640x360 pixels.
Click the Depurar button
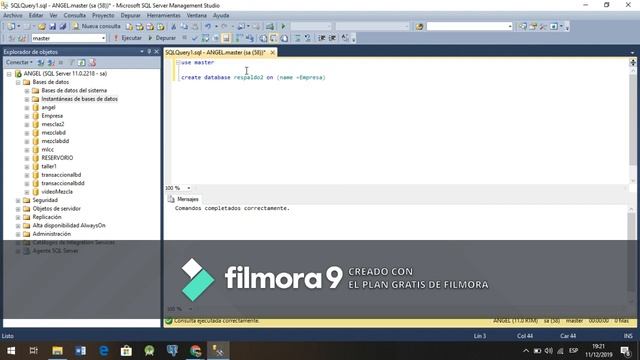click(x=162, y=38)
